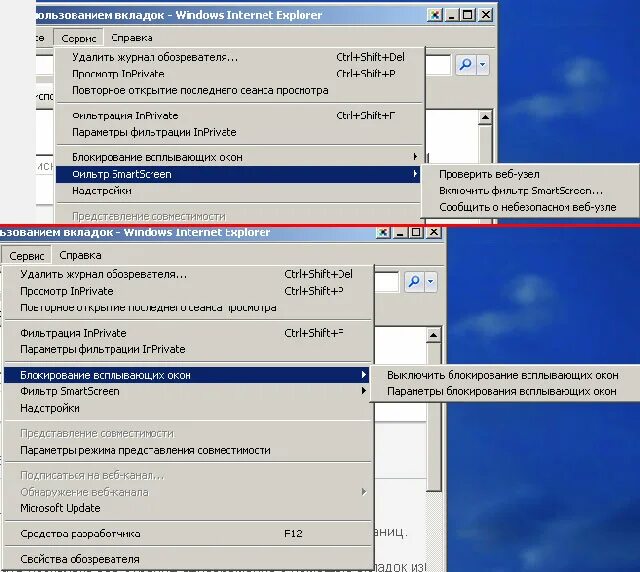Minimize the bottom Internet Explorer window
The height and width of the screenshot is (572, 640).
pos(400,233)
